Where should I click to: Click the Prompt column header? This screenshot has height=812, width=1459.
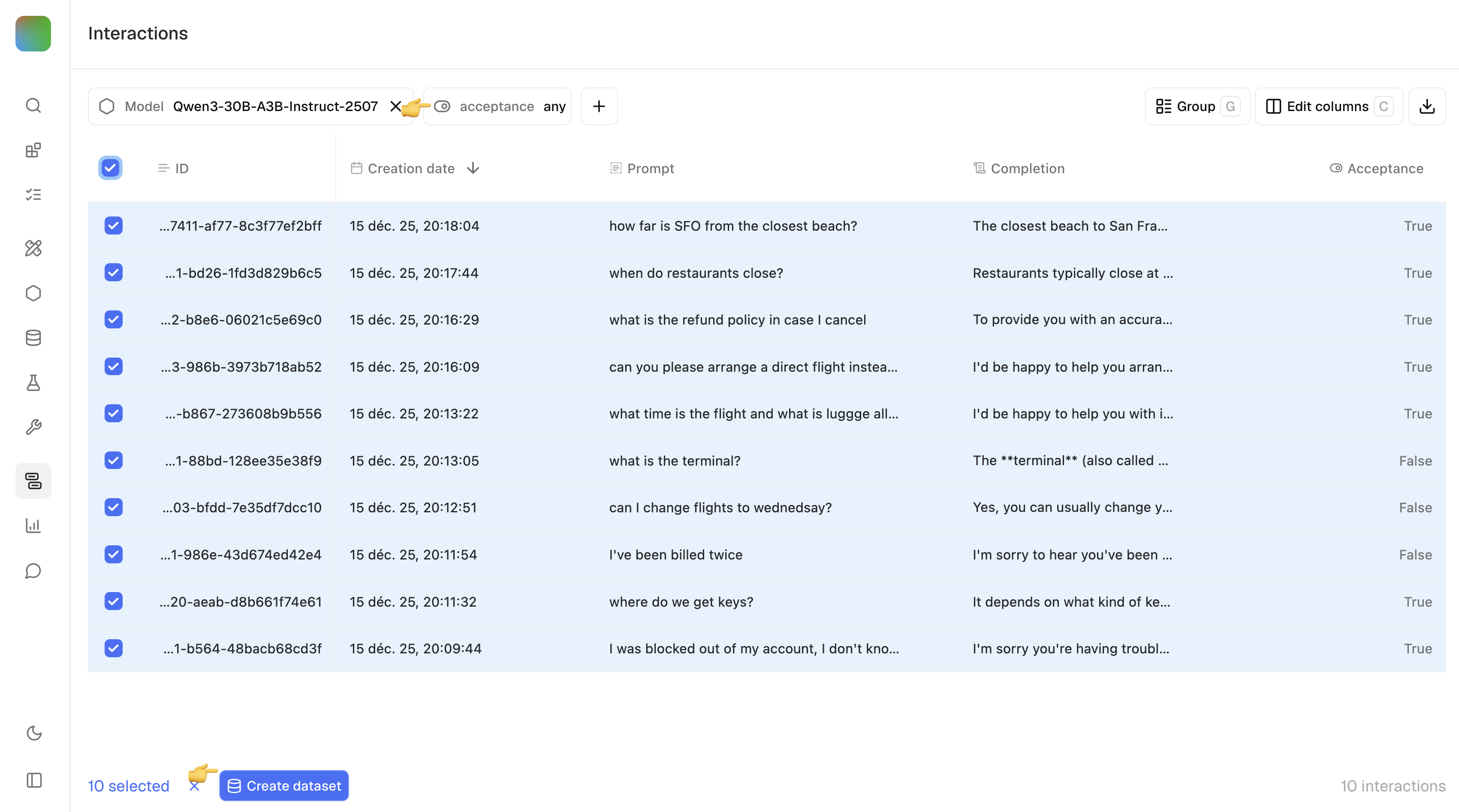(650, 168)
